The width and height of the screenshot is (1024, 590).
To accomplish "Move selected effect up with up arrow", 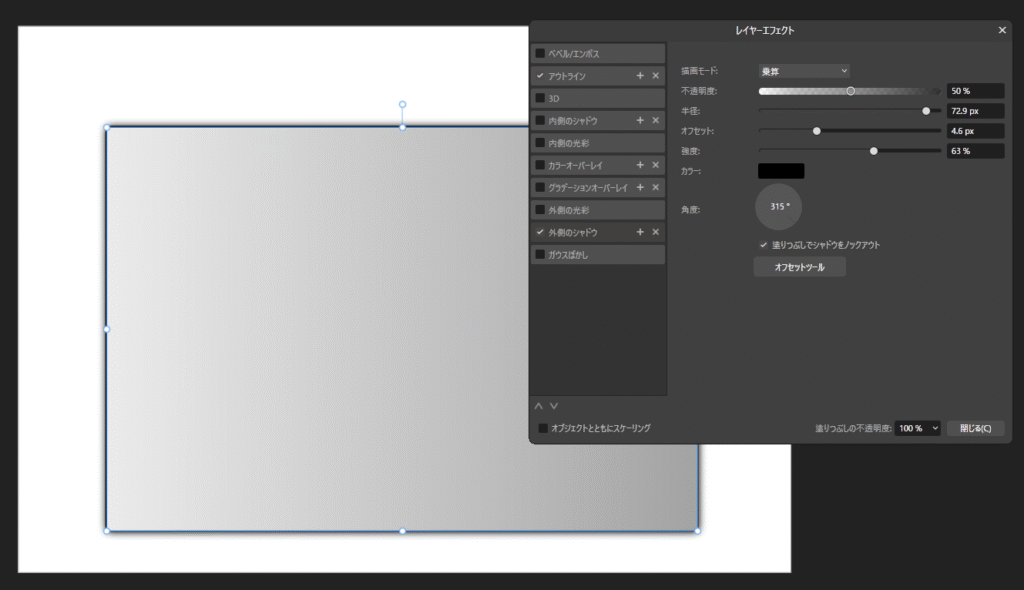I will (538, 406).
